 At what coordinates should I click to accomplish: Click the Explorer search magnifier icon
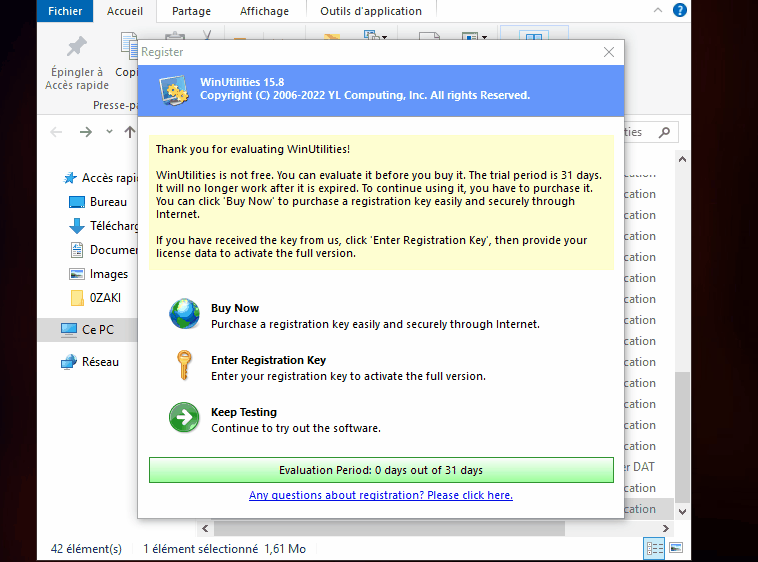665,132
